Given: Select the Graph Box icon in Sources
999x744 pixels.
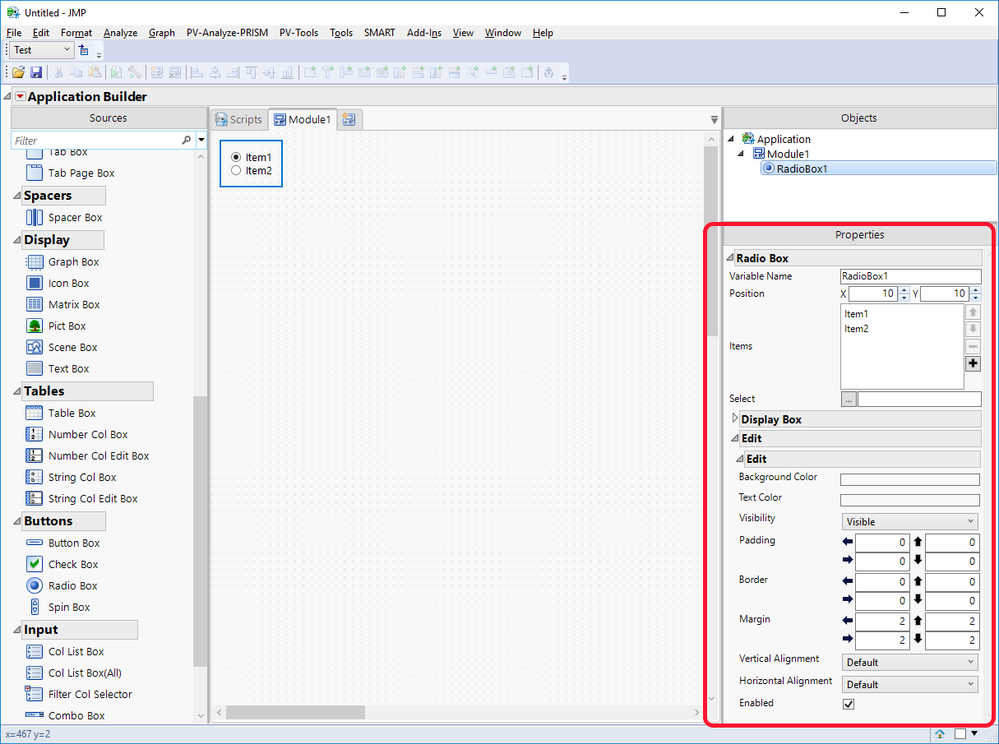Looking at the screenshot, I should tap(33, 262).
